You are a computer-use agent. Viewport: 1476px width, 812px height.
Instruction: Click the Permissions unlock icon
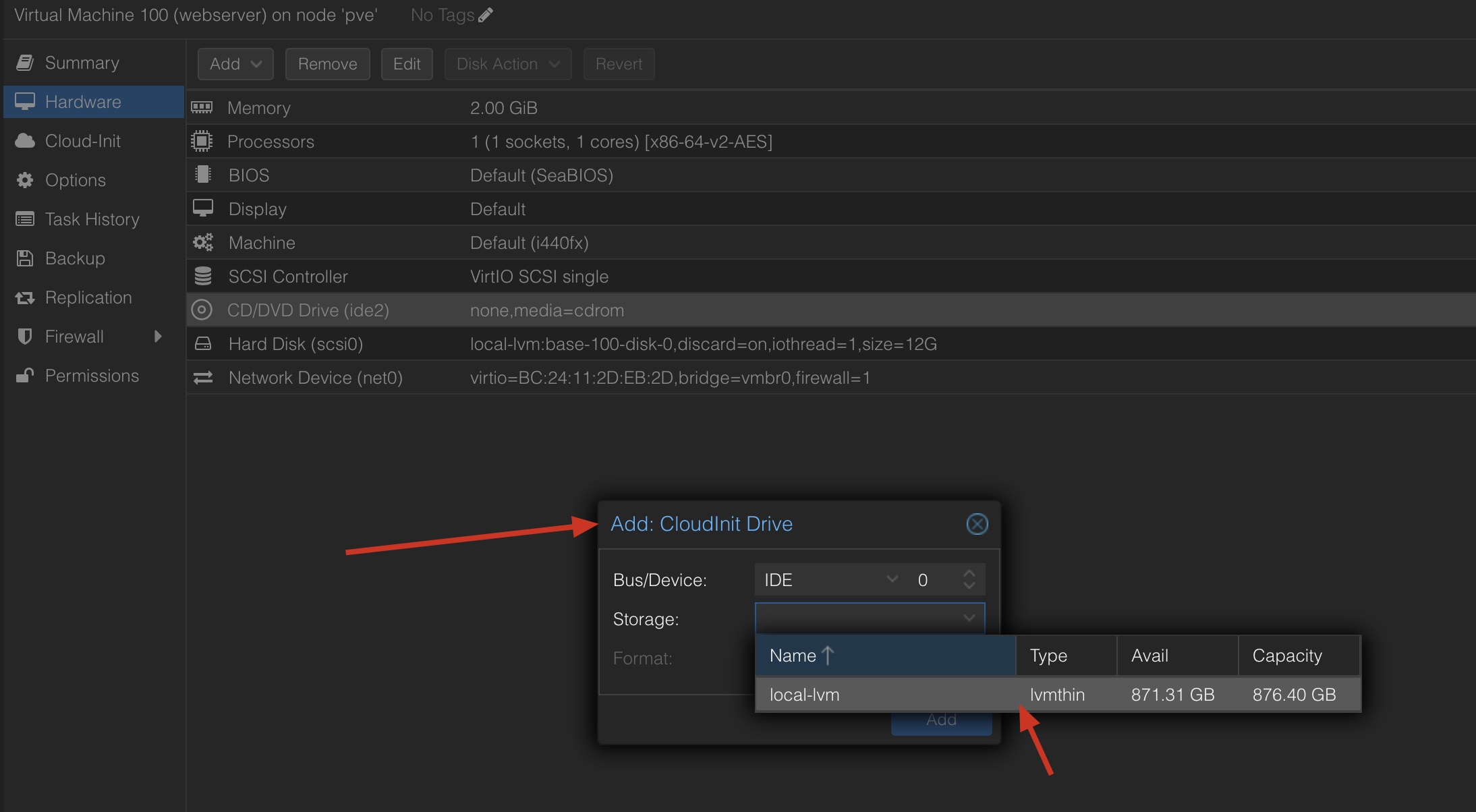click(x=25, y=376)
